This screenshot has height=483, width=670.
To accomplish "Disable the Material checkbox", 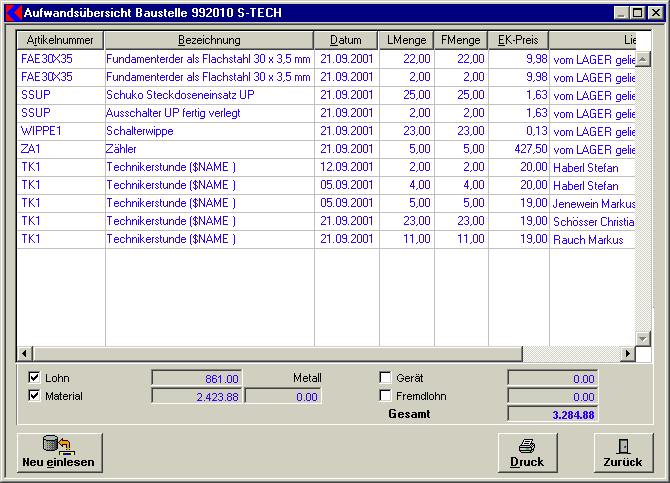I will pyautogui.click(x=35, y=396).
